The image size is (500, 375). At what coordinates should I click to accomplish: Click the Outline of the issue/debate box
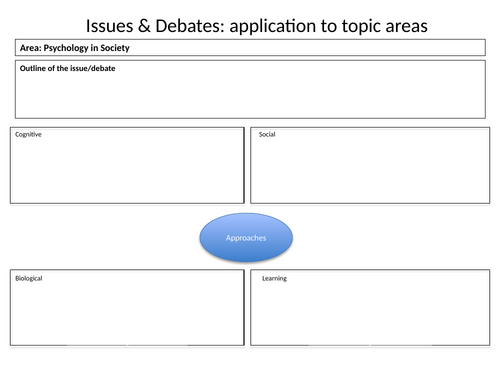coord(250,89)
